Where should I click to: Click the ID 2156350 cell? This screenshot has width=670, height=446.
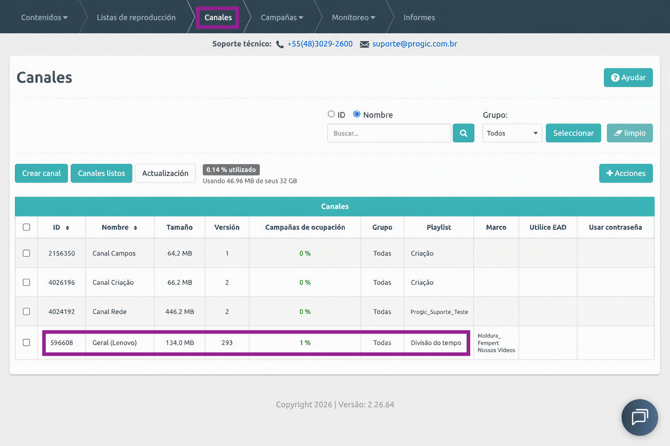click(62, 253)
